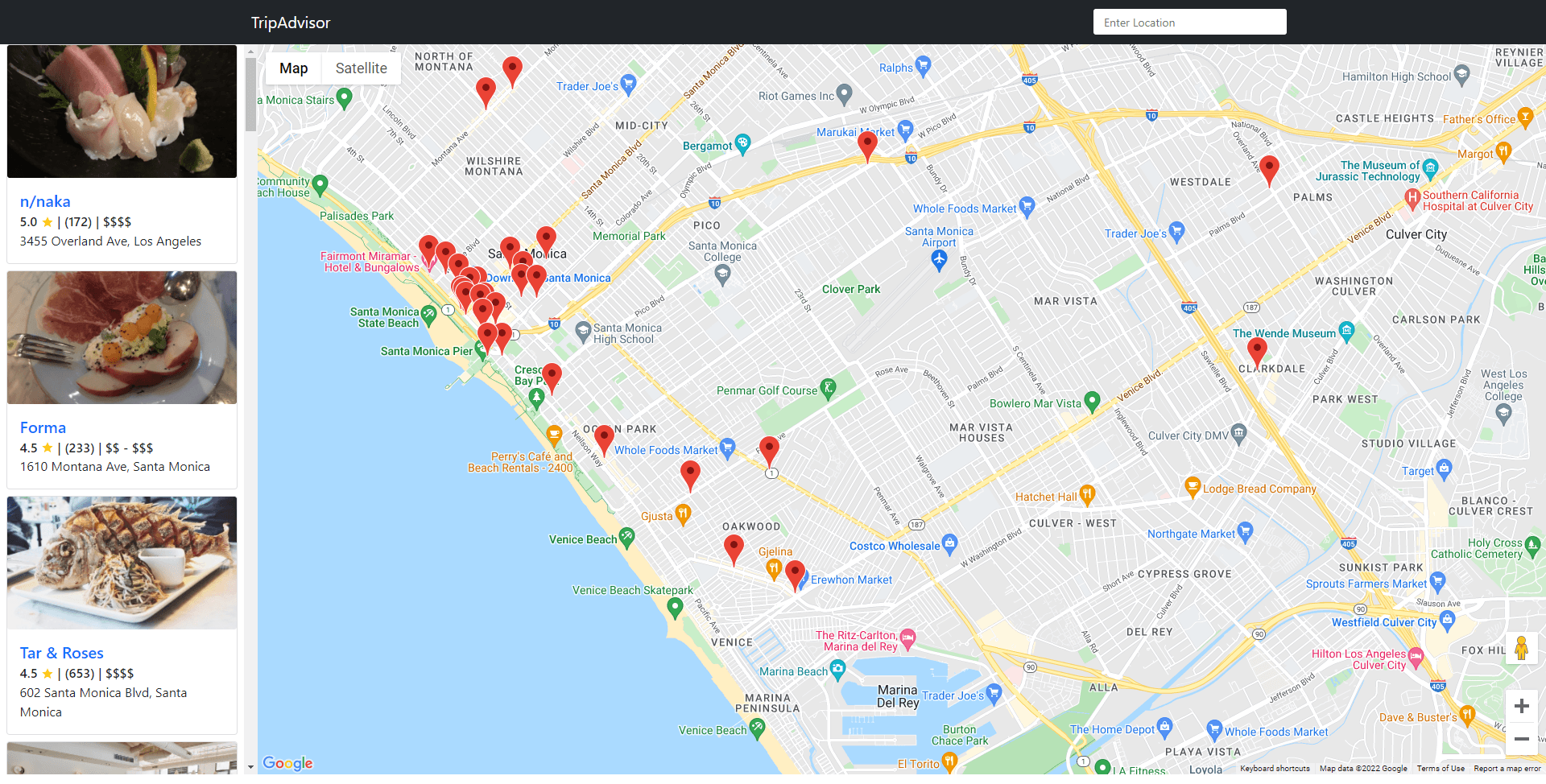Click Report a map error link
Image resolution: width=1546 pixels, height=784 pixels.
point(1507,769)
